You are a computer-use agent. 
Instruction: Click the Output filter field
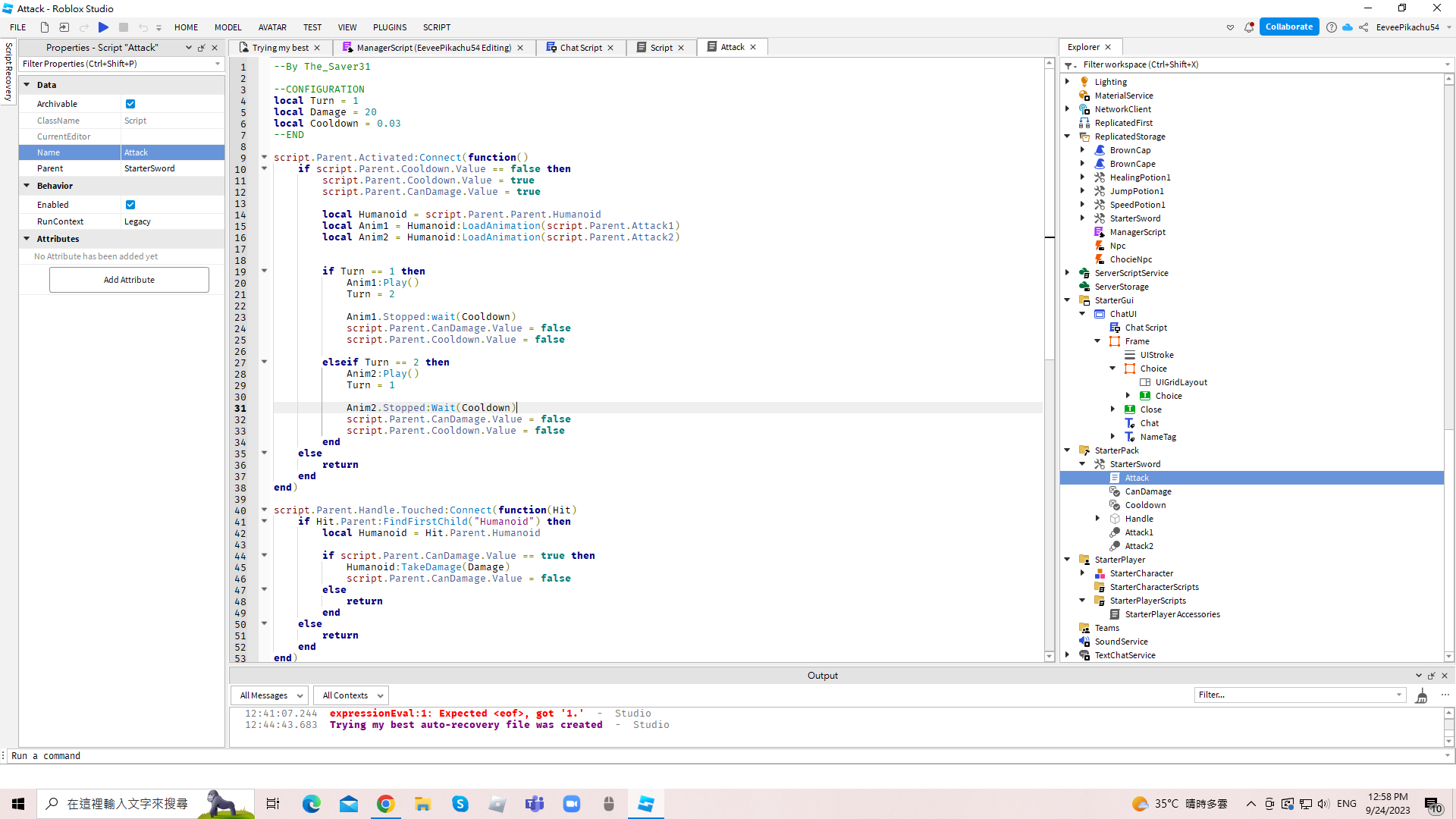point(1300,695)
